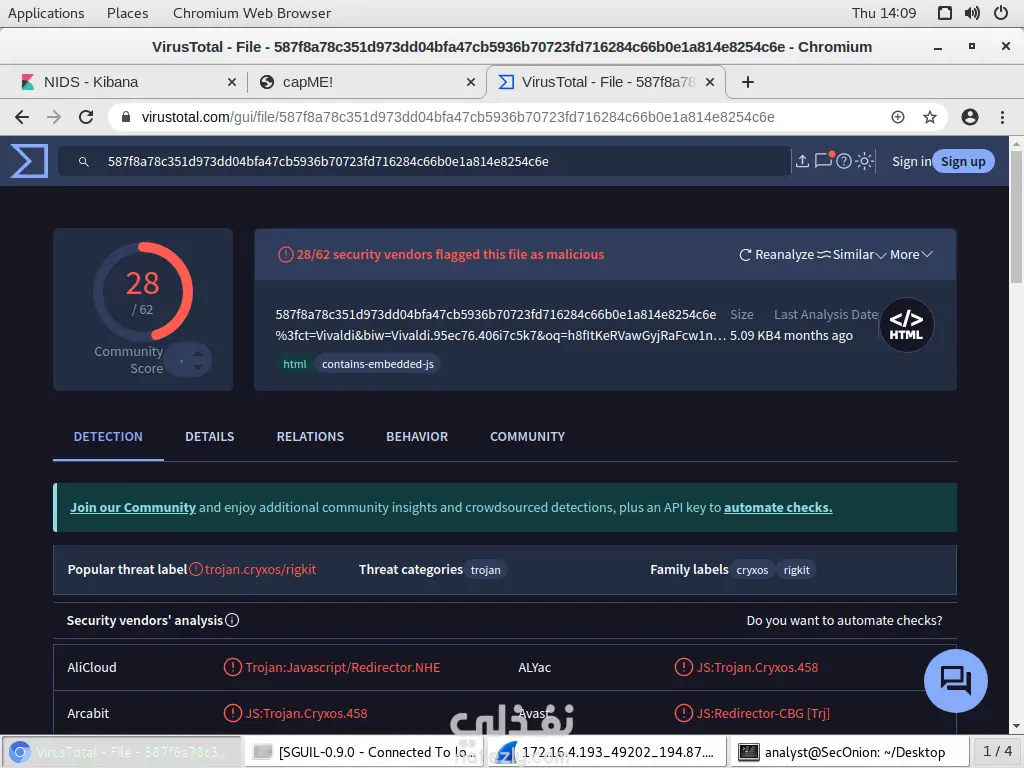This screenshot has width=1024, height=768.
Task: Click the trojan.cryxos/rigkit popular threat label
Action: point(260,569)
